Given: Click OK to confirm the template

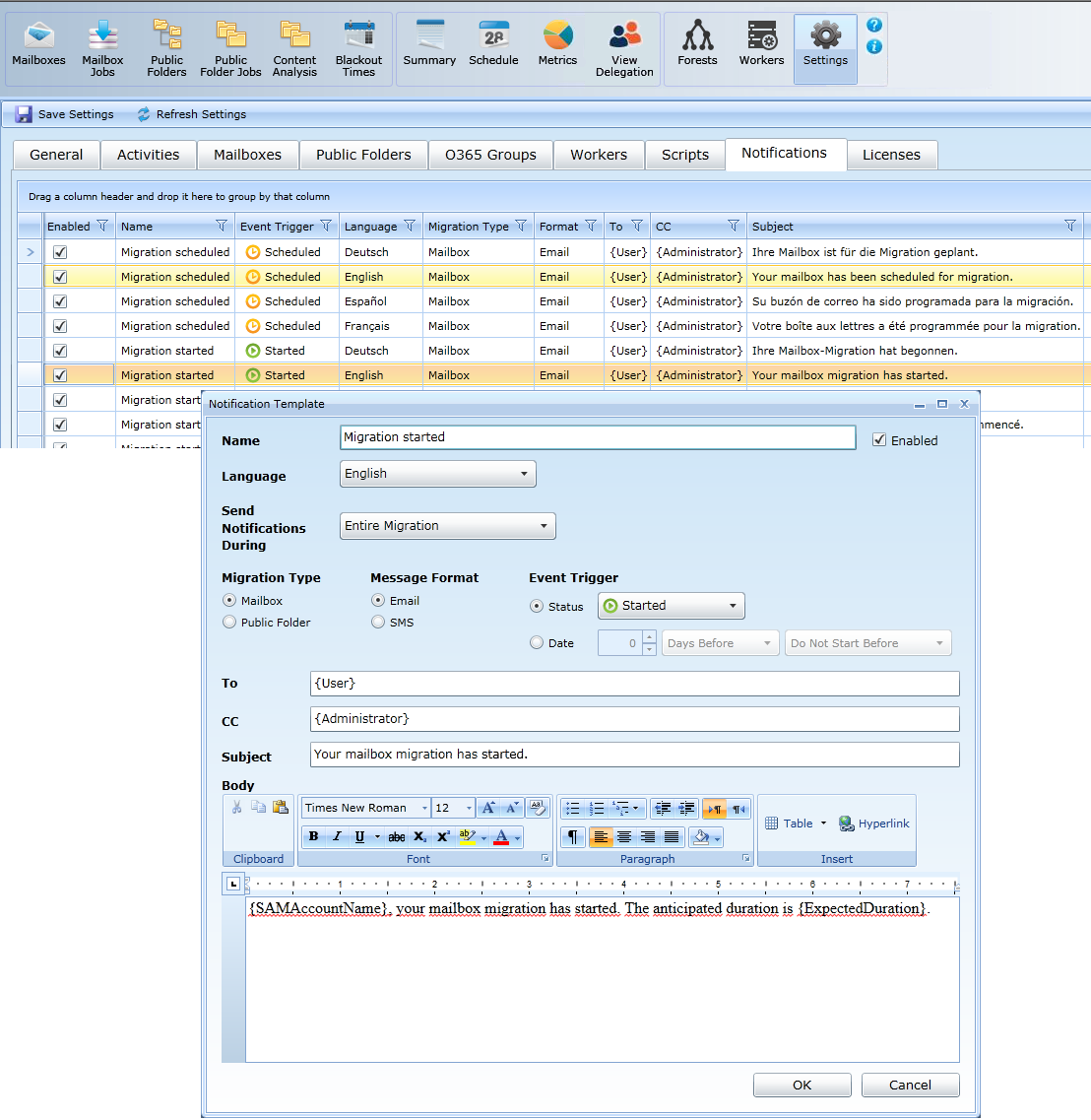Looking at the screenshot, I should click(802, 1085).
